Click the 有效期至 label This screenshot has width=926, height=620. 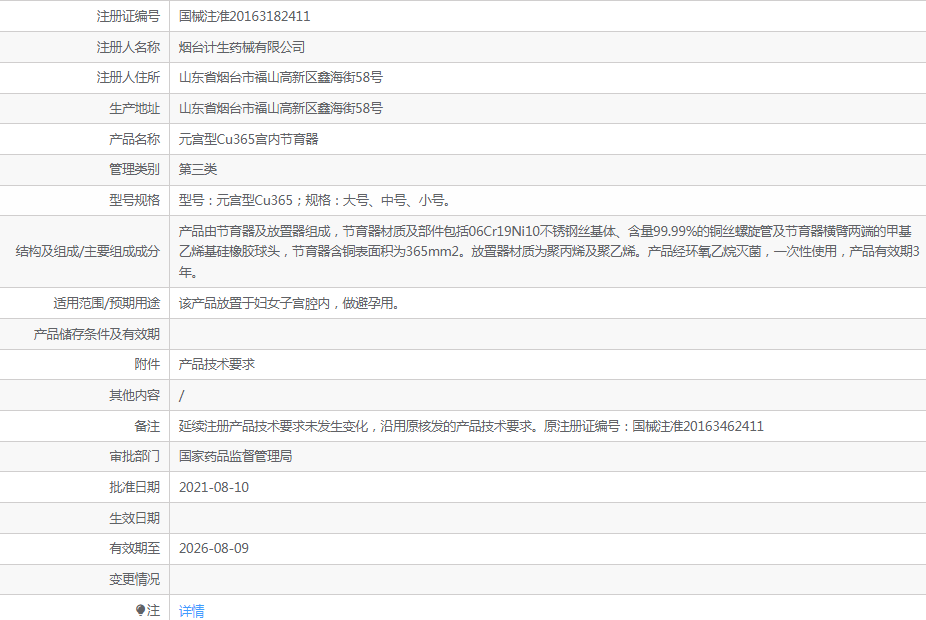135,549
